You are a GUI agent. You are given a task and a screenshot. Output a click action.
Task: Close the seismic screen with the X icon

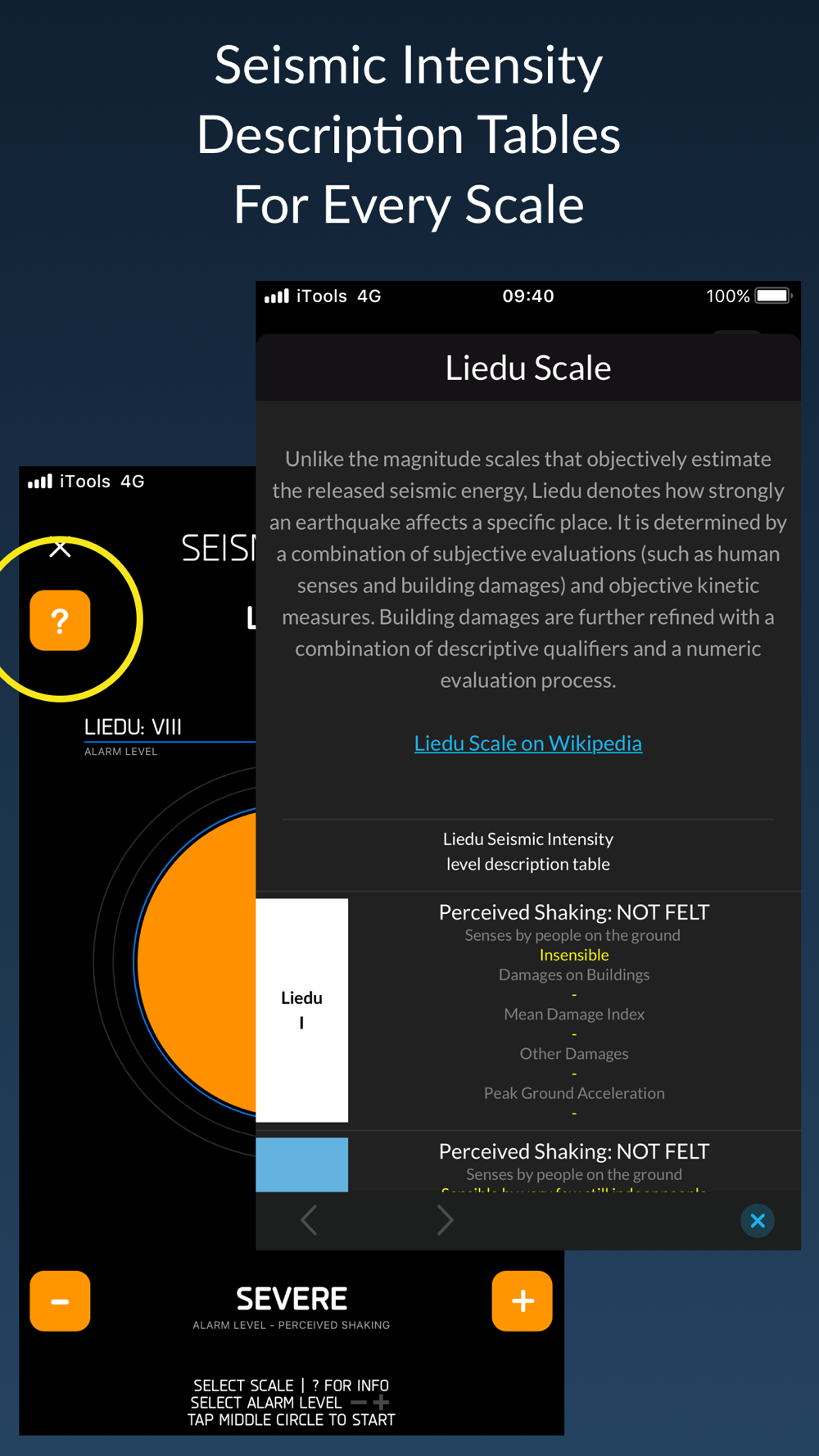(x=60, y=548)
